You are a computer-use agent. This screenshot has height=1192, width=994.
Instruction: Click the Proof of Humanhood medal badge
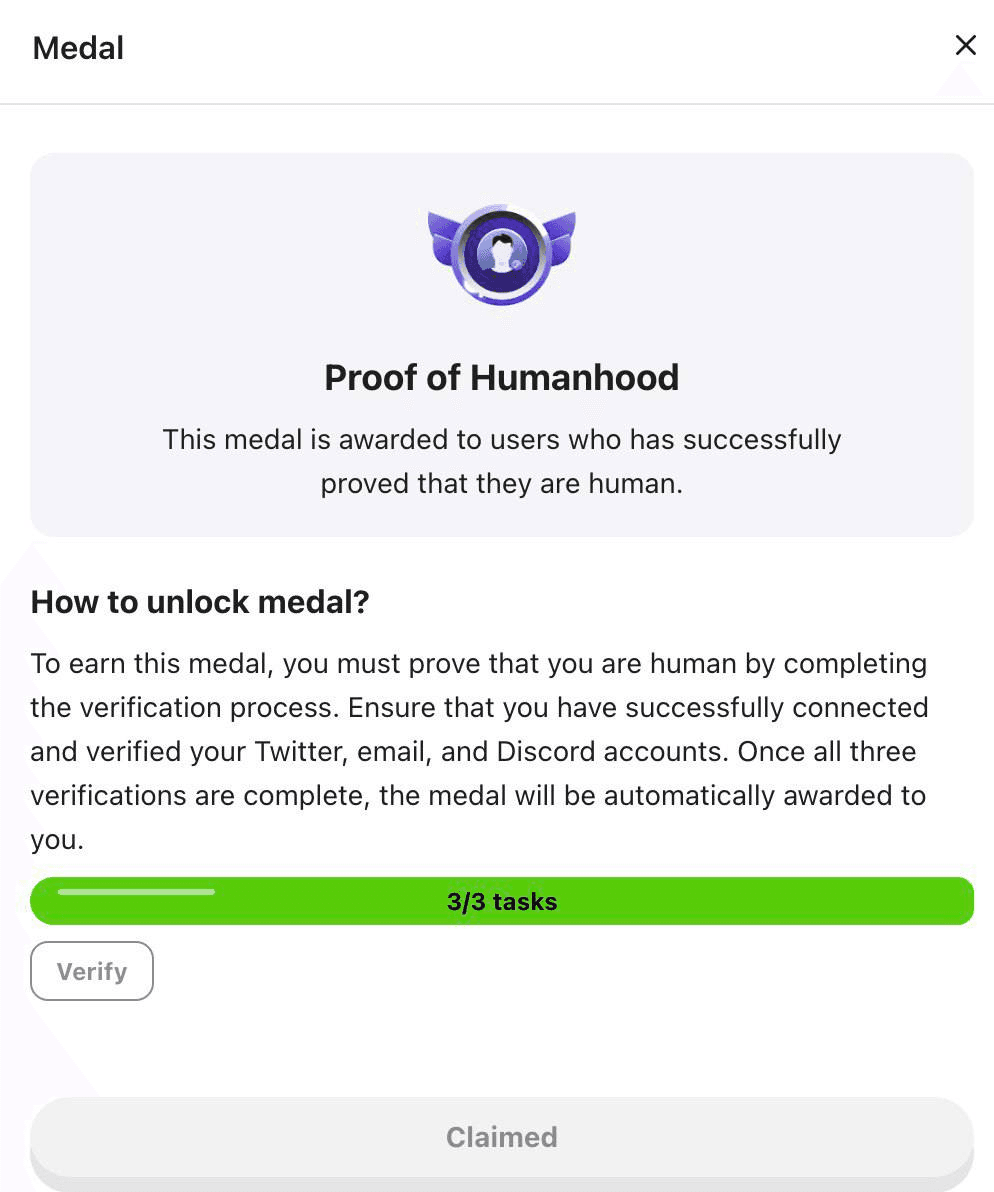(x=502, y=255)
